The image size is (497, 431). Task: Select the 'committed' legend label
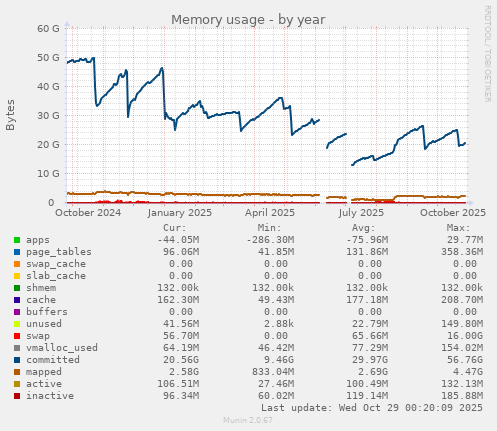(53, 360)
